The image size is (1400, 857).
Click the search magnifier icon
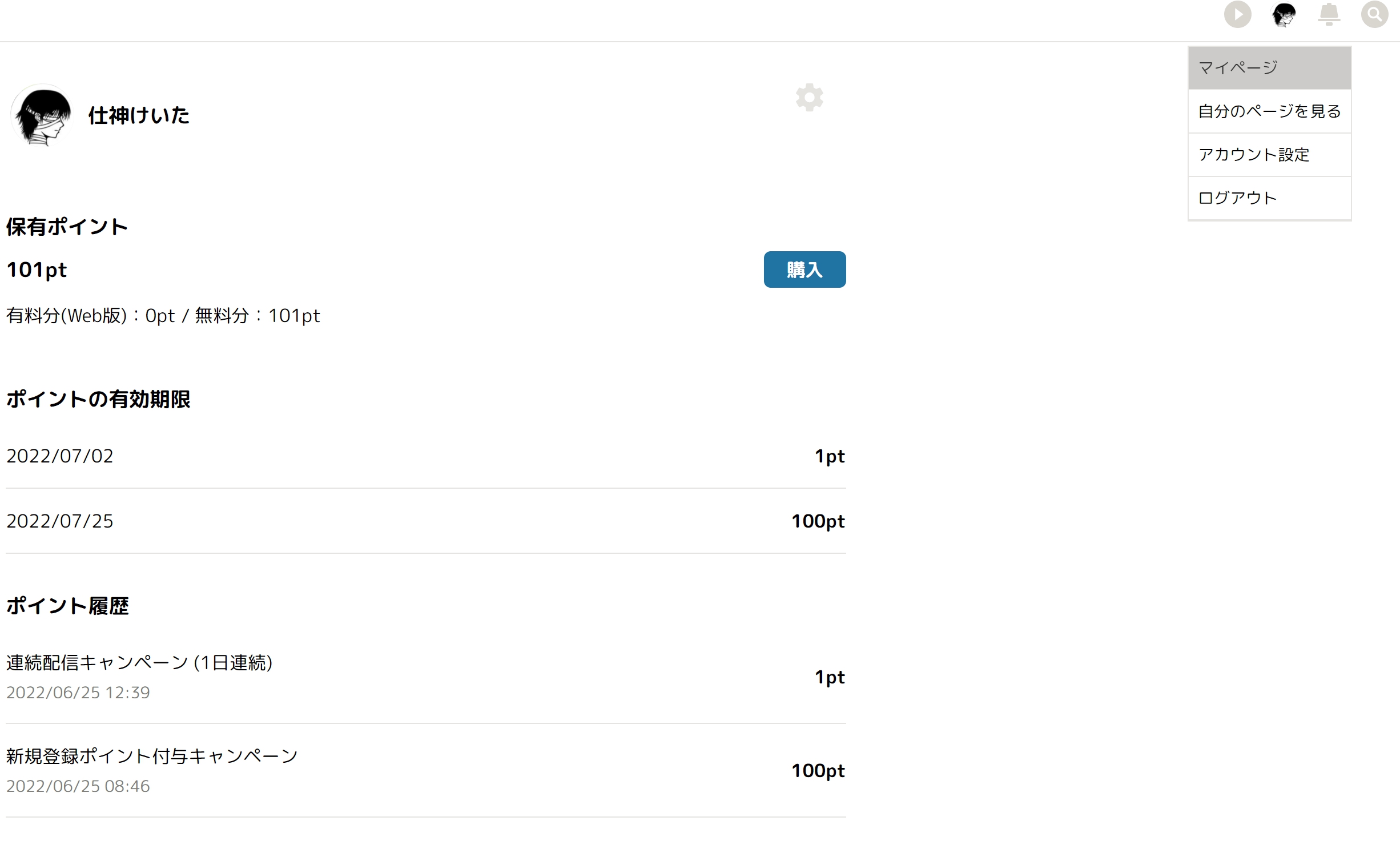[x=1374, y=15]
